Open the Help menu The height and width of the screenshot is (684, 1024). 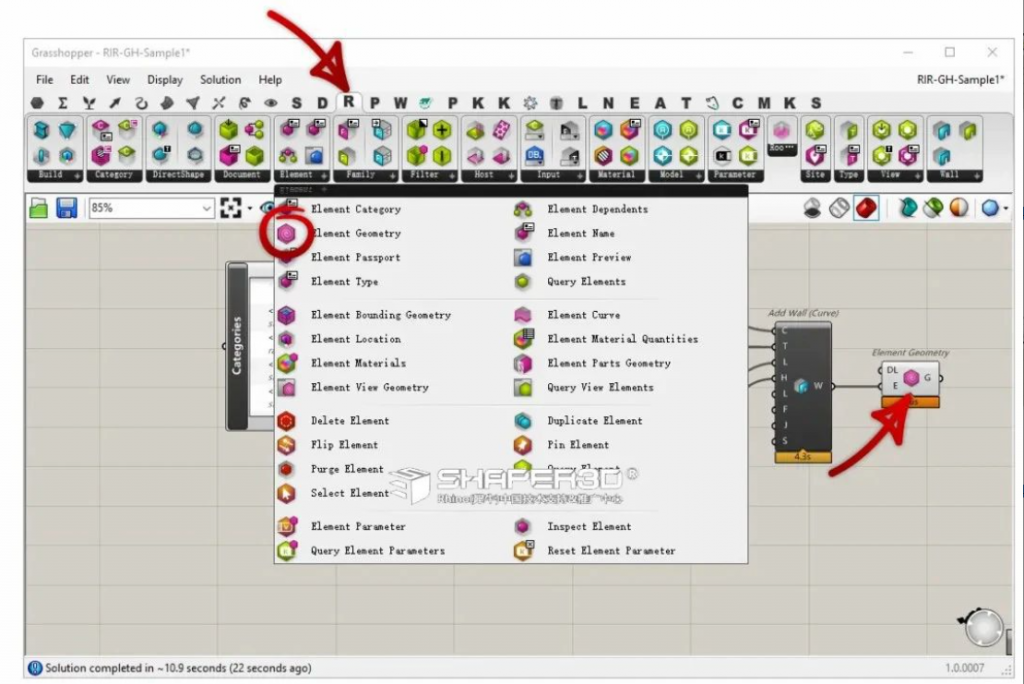(x=270, y=80)
